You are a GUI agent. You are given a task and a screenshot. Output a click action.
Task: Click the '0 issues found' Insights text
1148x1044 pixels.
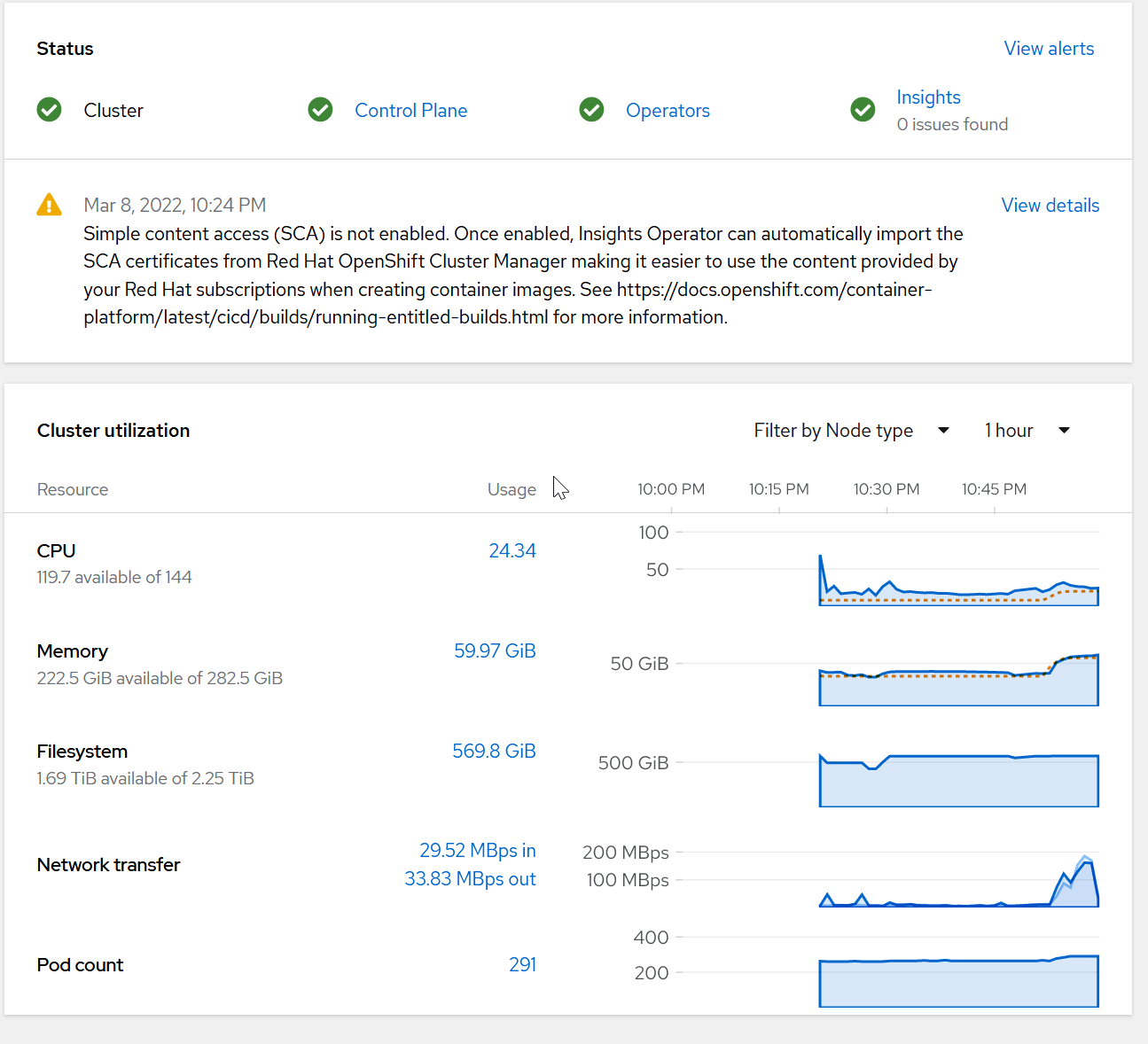952,125
